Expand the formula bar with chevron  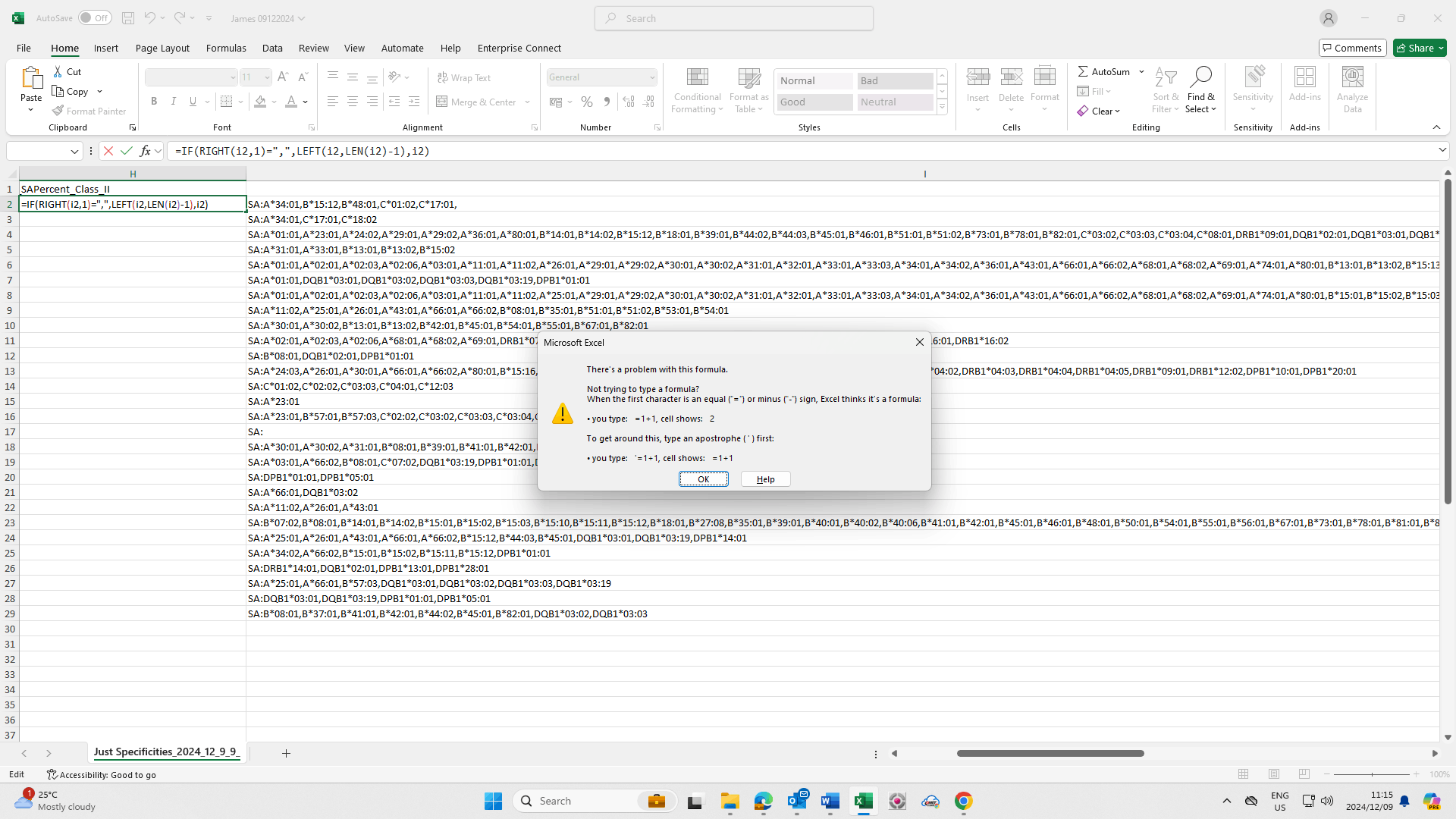[1442, 150]
